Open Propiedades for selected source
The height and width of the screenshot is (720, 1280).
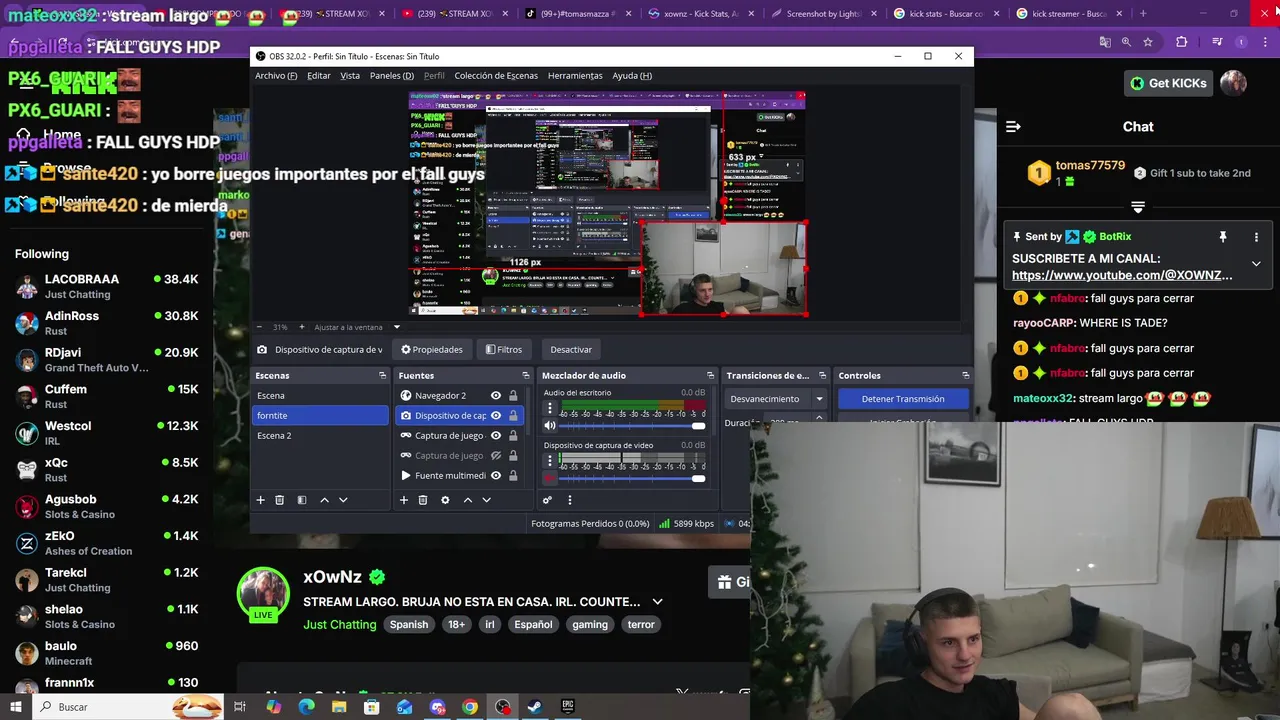pyautogui.click(x=432, y=349)
